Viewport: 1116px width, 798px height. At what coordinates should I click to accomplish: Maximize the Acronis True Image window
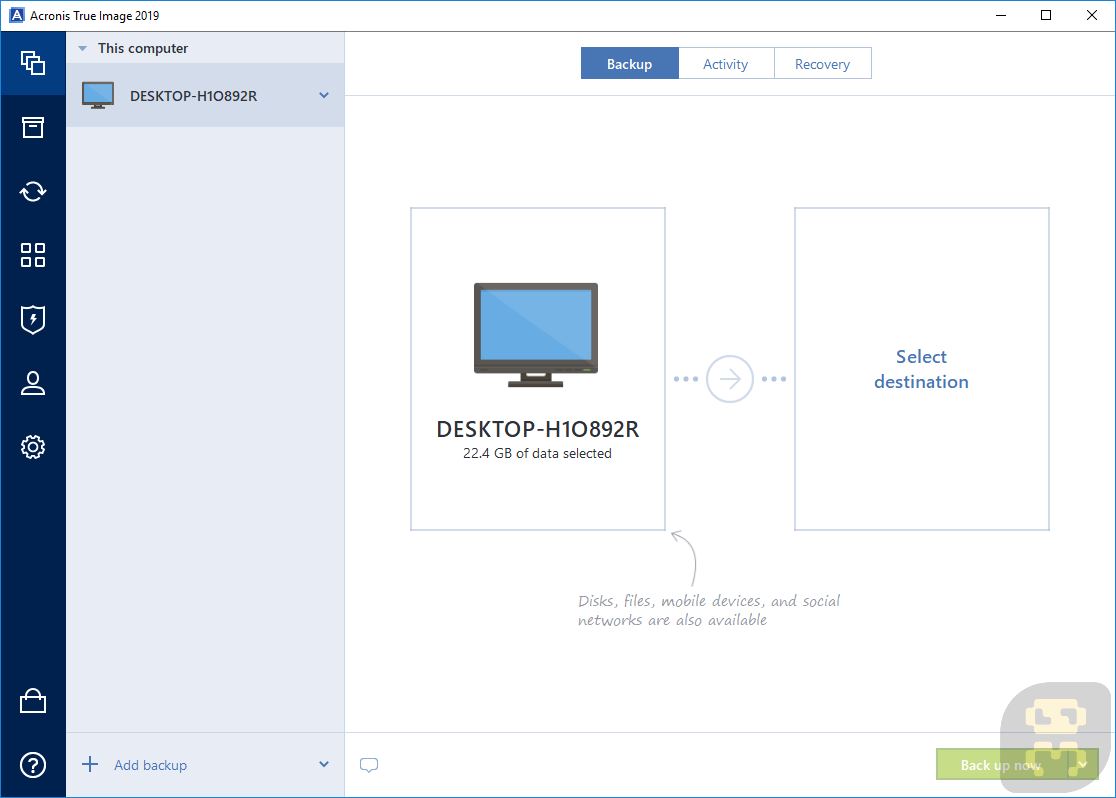[x=1046, y=15]
